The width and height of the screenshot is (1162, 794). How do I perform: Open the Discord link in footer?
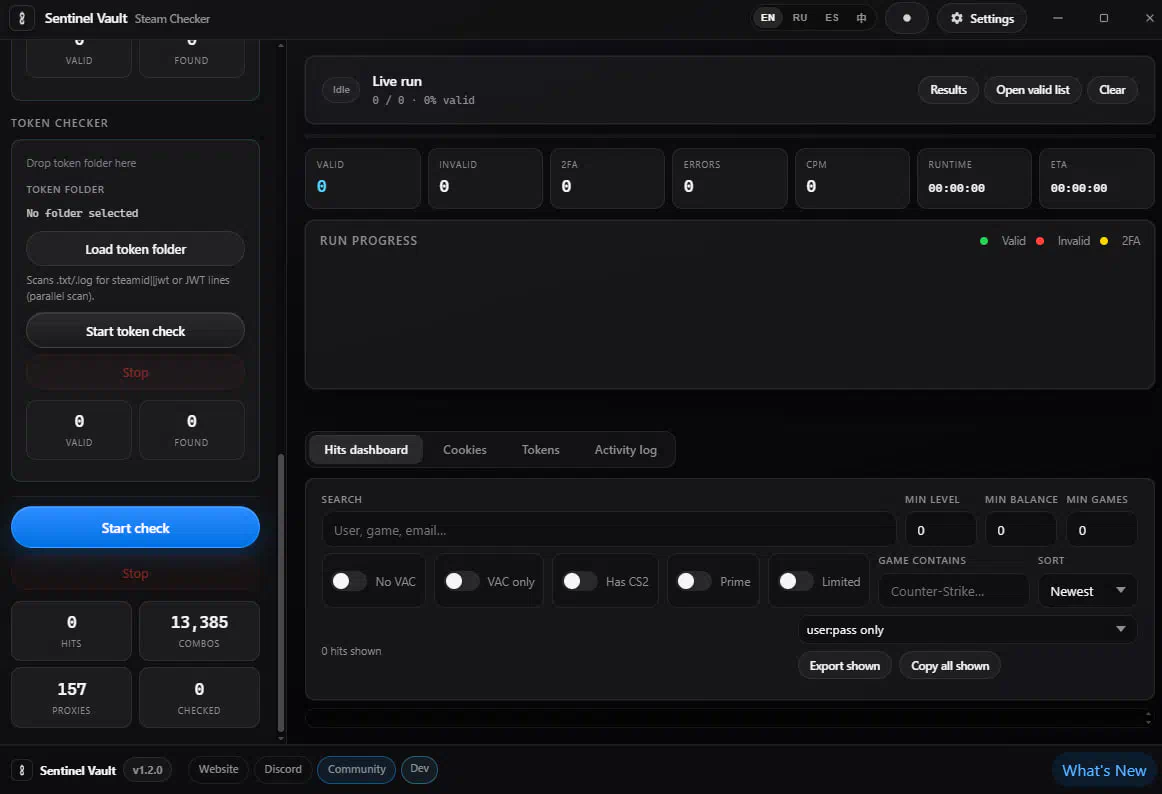(x=283, y=770)
